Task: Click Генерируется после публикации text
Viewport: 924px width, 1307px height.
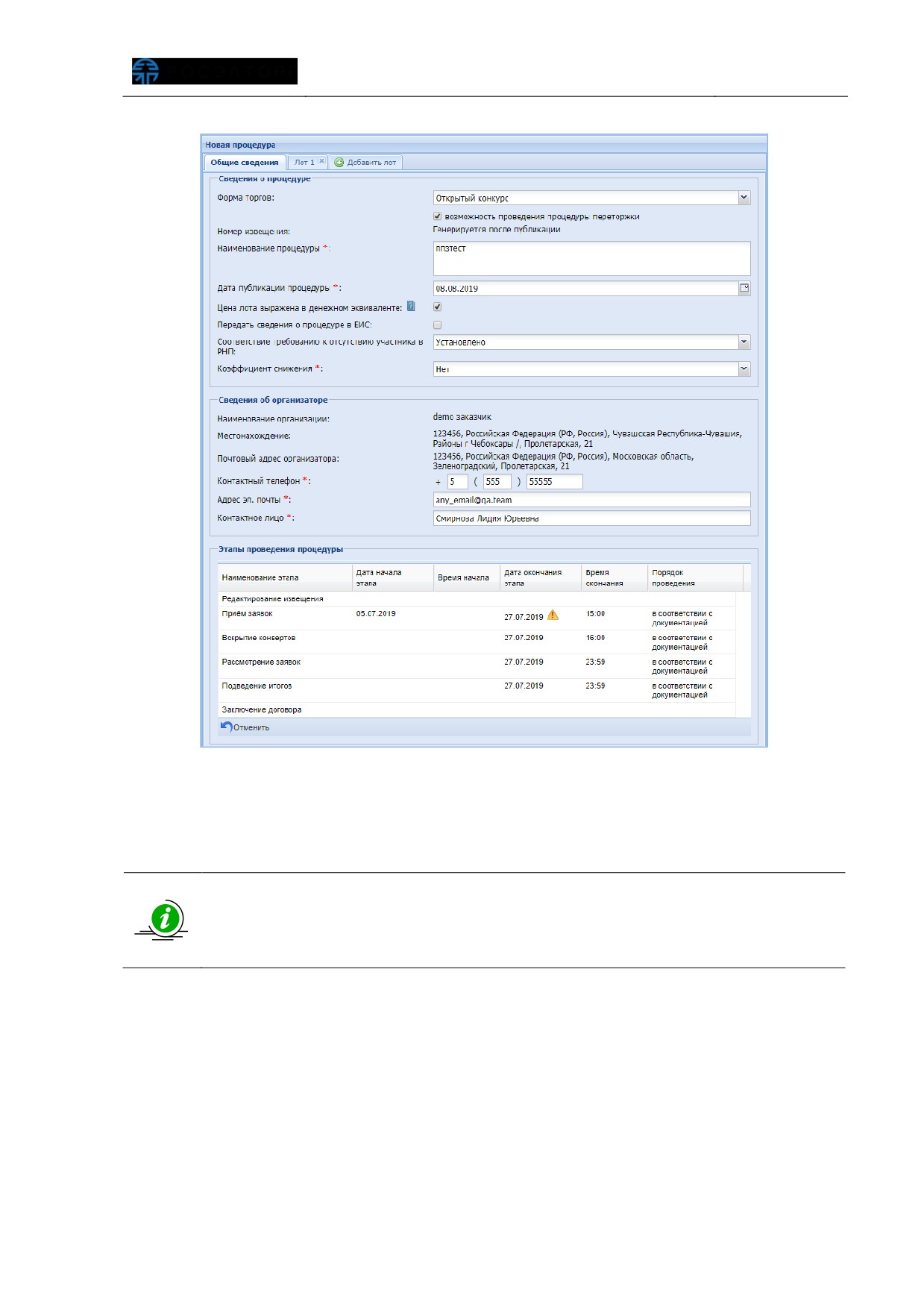Action: [497, 230]
